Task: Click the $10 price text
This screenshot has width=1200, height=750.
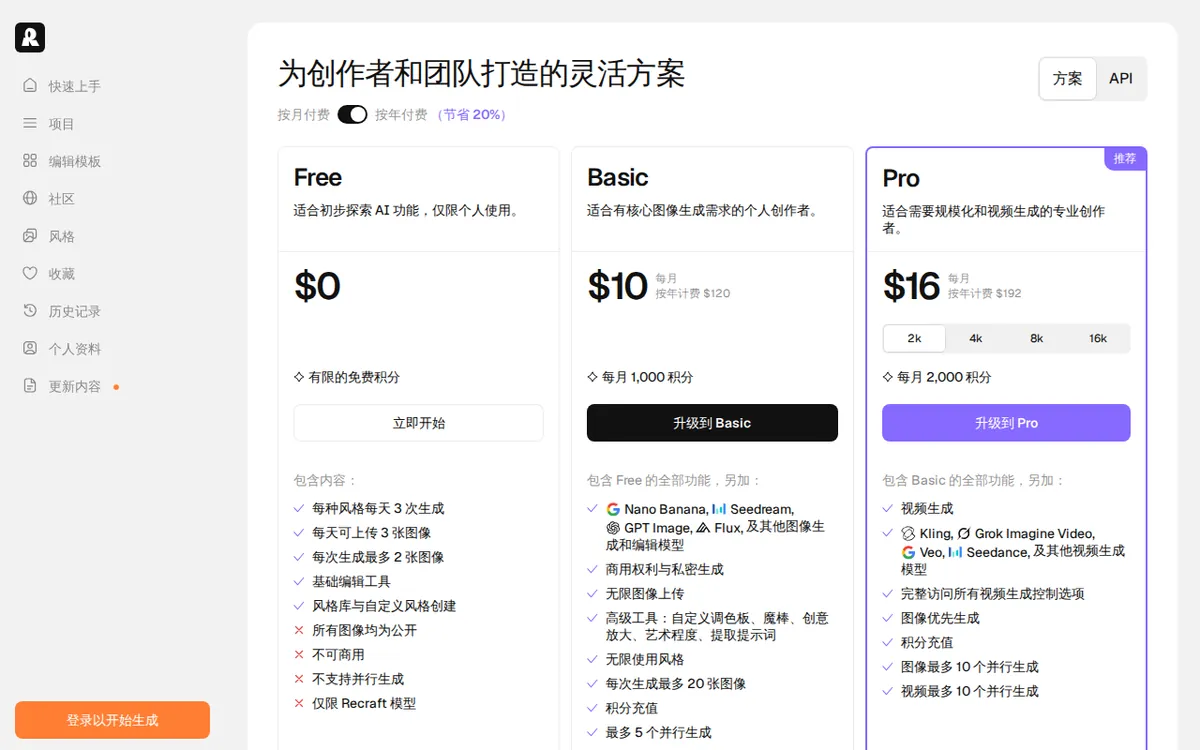Action: tap(617, 286)
